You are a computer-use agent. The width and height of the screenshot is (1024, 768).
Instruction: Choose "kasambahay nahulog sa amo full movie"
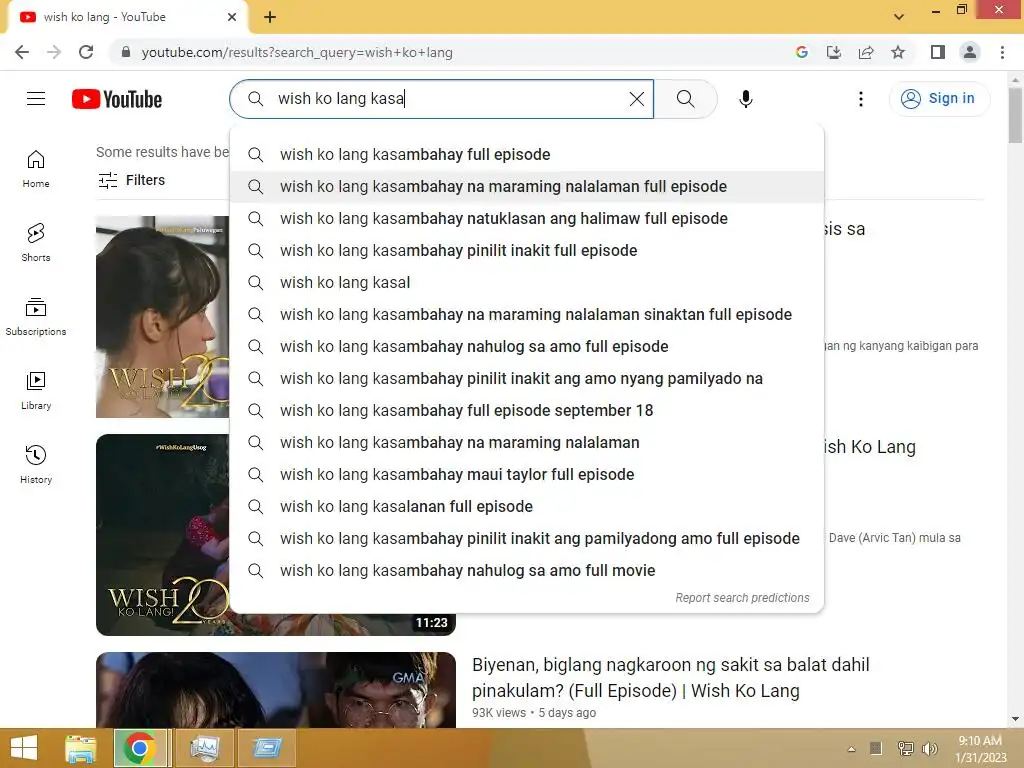[527, 571]
